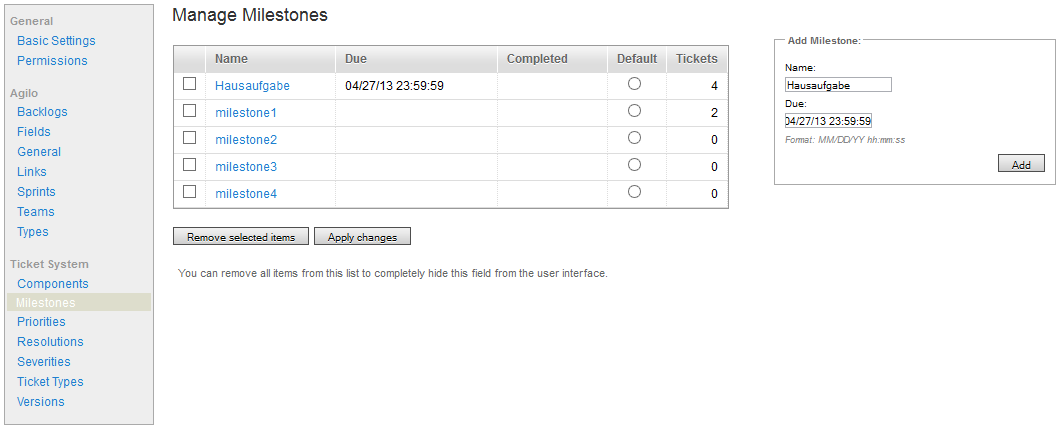Open Ticket Types in the sidebar
Image resolution: width=1060 pixels, height=429 pixels.
[50, 382]
